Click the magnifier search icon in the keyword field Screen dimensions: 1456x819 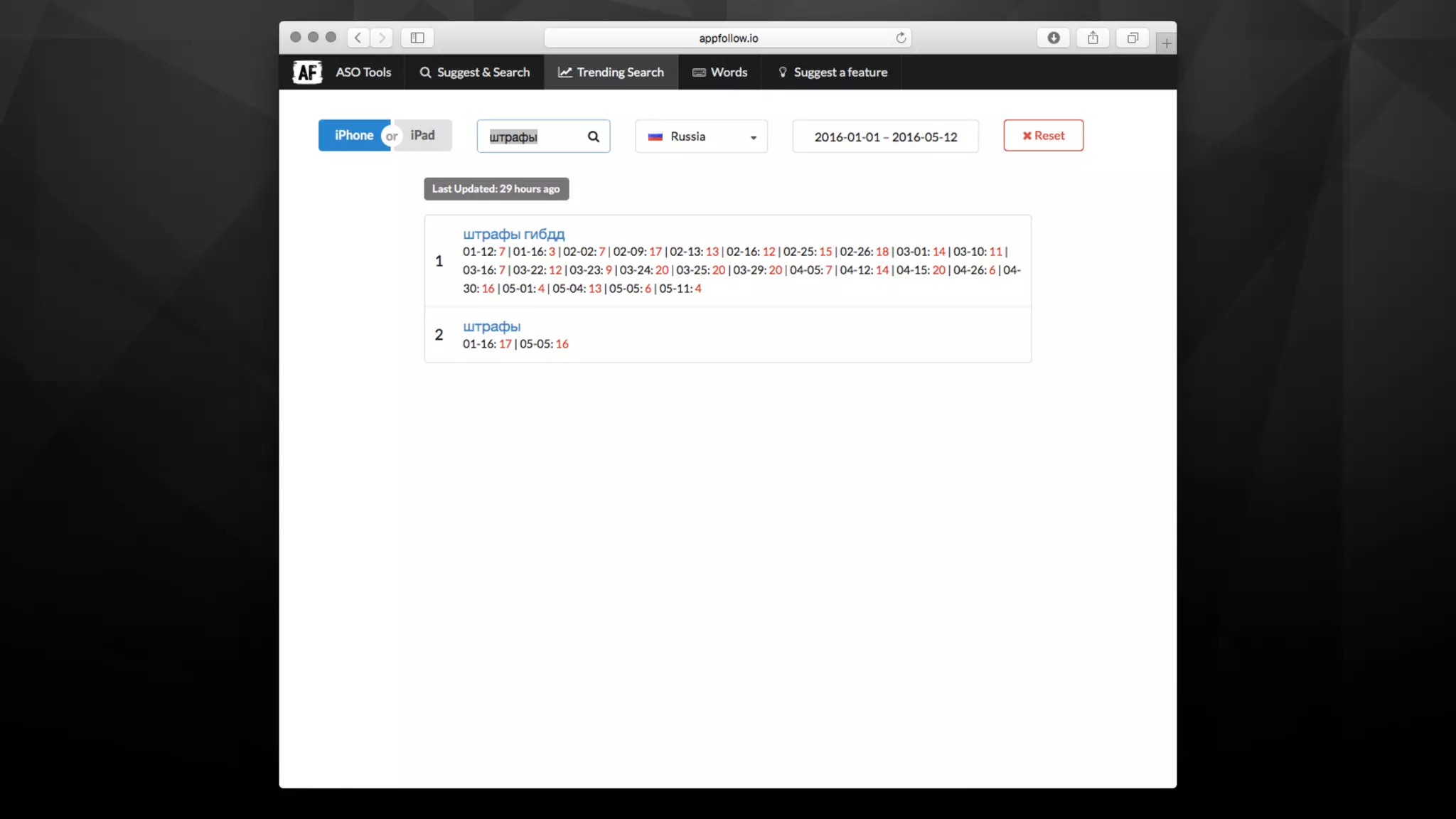(594, 136)
